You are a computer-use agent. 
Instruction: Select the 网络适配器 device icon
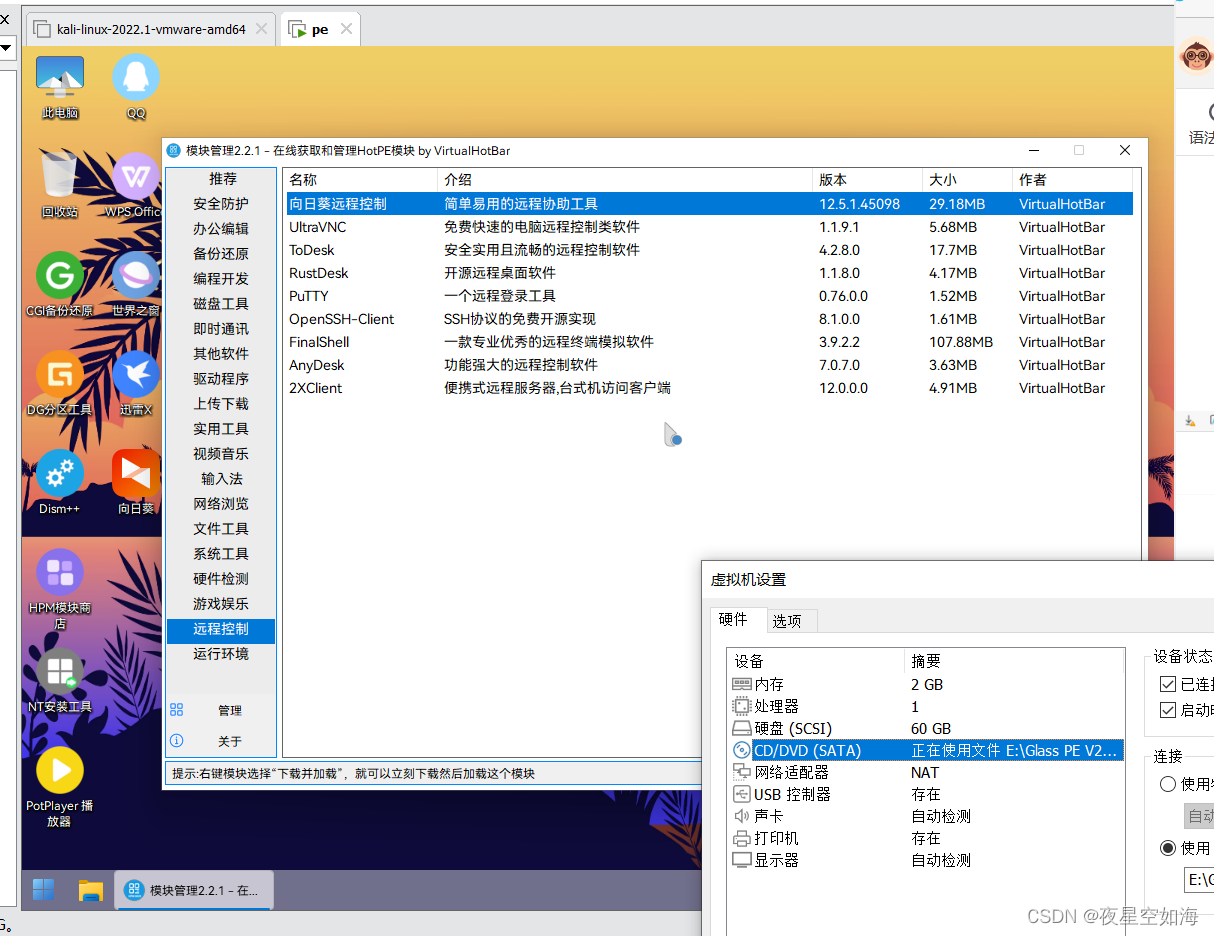click(x=742, y=772)
